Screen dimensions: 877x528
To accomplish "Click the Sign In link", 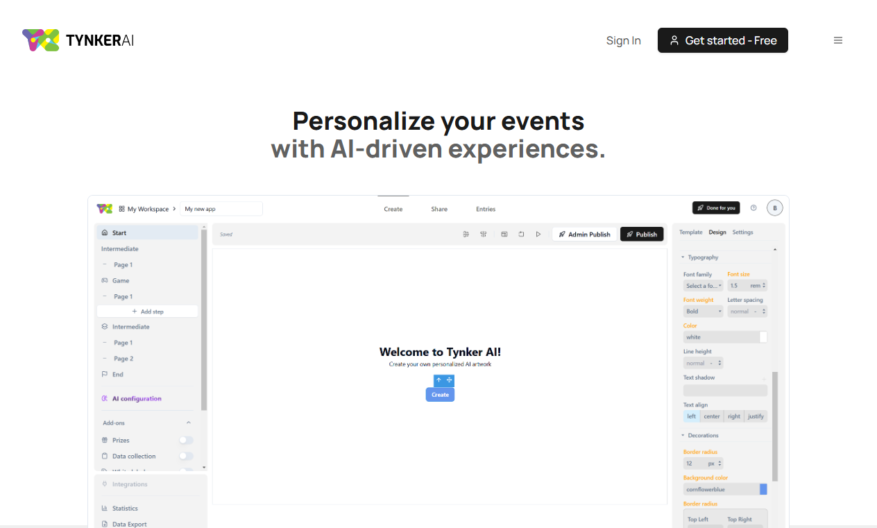I will click(624, 40).
